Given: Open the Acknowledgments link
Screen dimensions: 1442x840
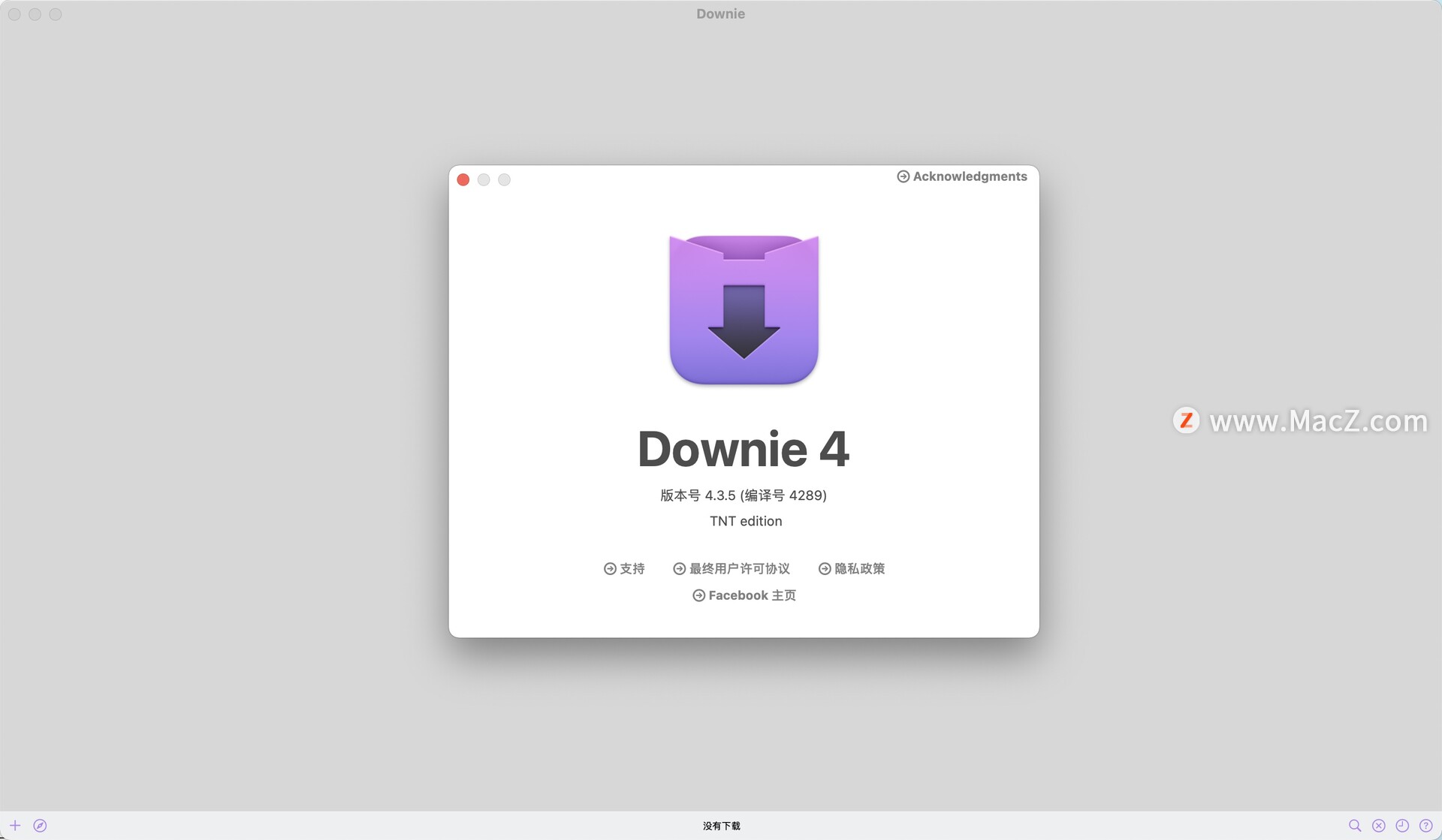Looking at the screenshot, I should tap(962, 176).
